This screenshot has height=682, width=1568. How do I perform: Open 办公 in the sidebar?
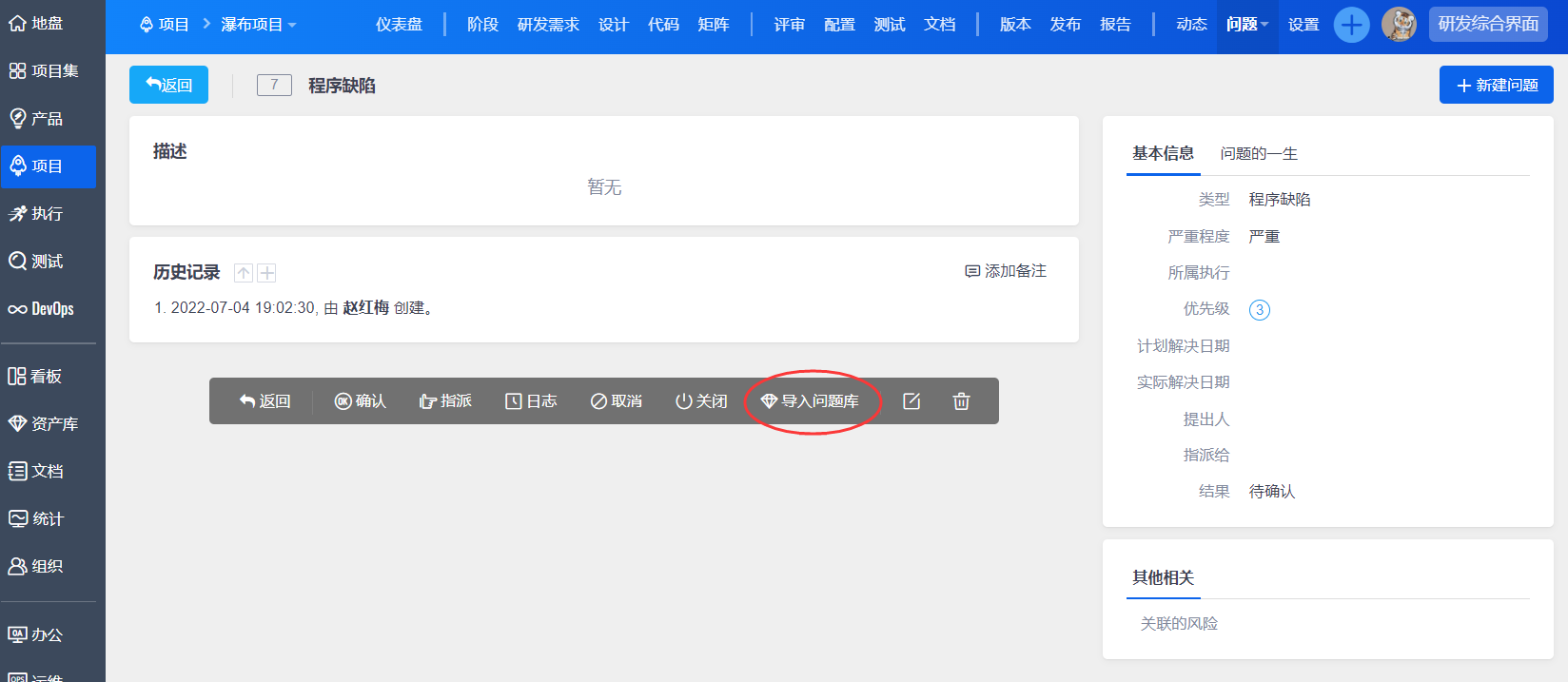(36, 635)
